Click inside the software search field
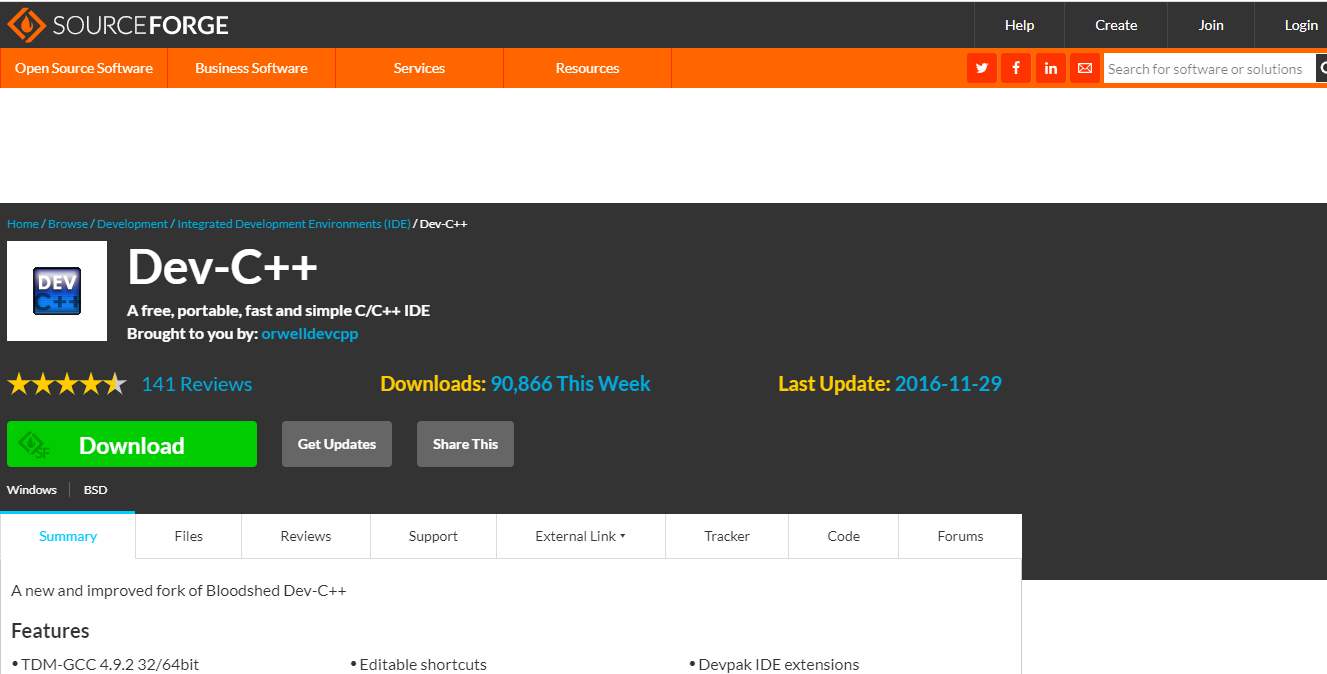 coord(1209,69)
